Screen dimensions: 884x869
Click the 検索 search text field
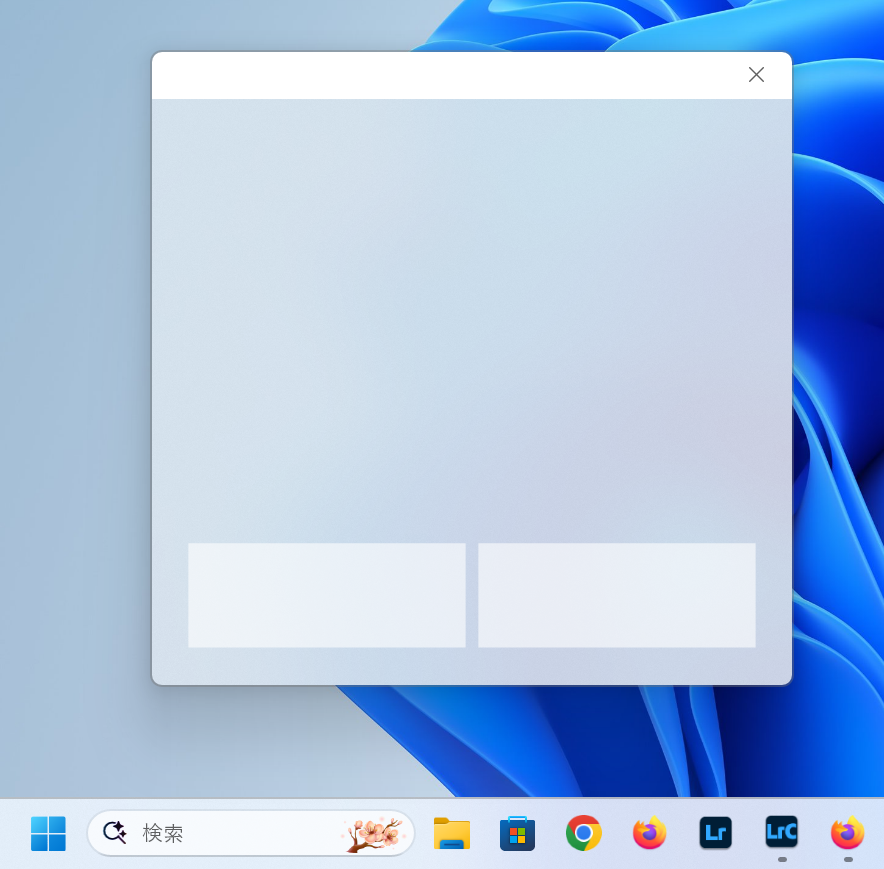click(x=230, y=833)
